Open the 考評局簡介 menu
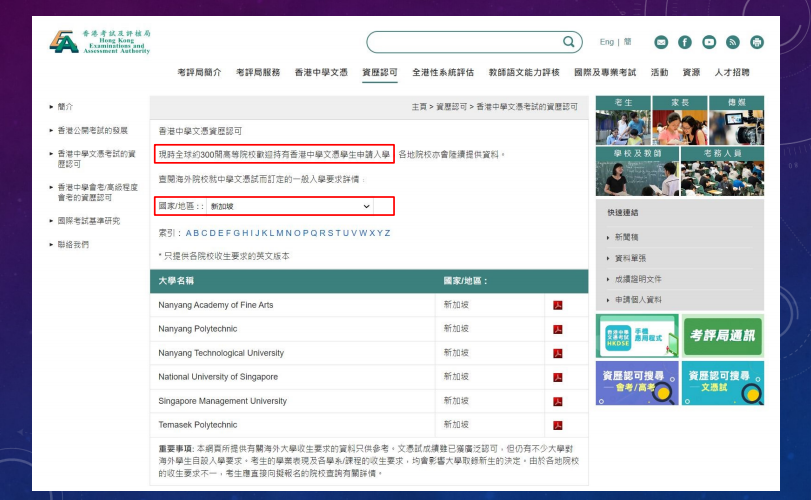 pyautogui.click(x=199, y=72)
